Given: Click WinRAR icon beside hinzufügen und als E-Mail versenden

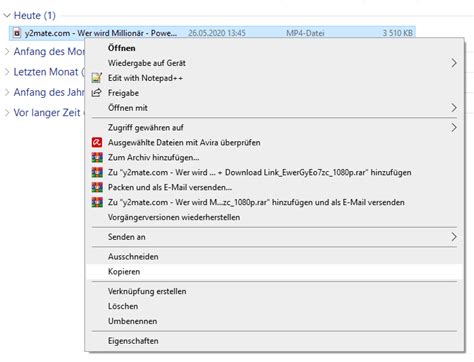Looking at the screenshot, I should 97,202.
